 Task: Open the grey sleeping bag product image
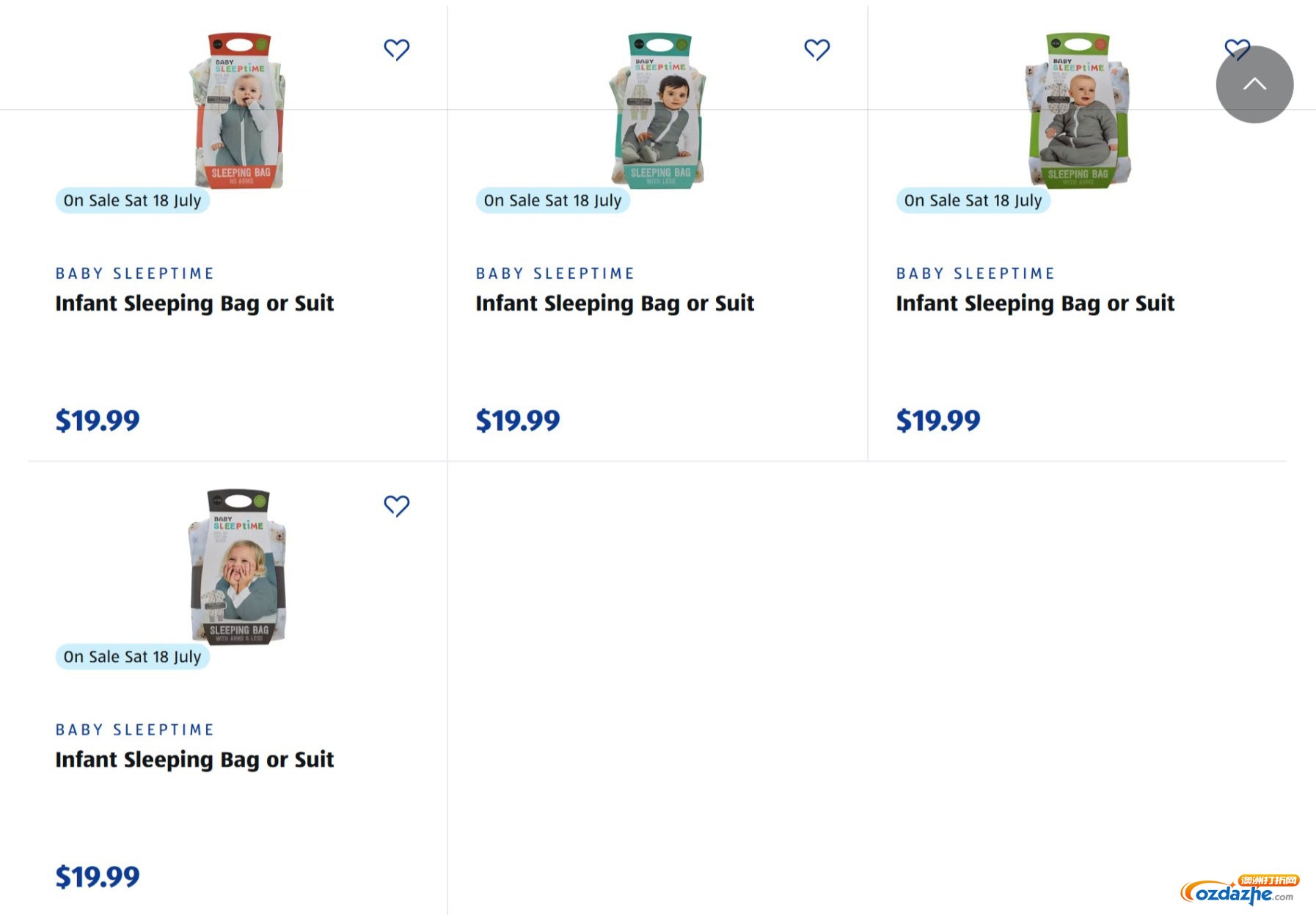pos(238,567)
